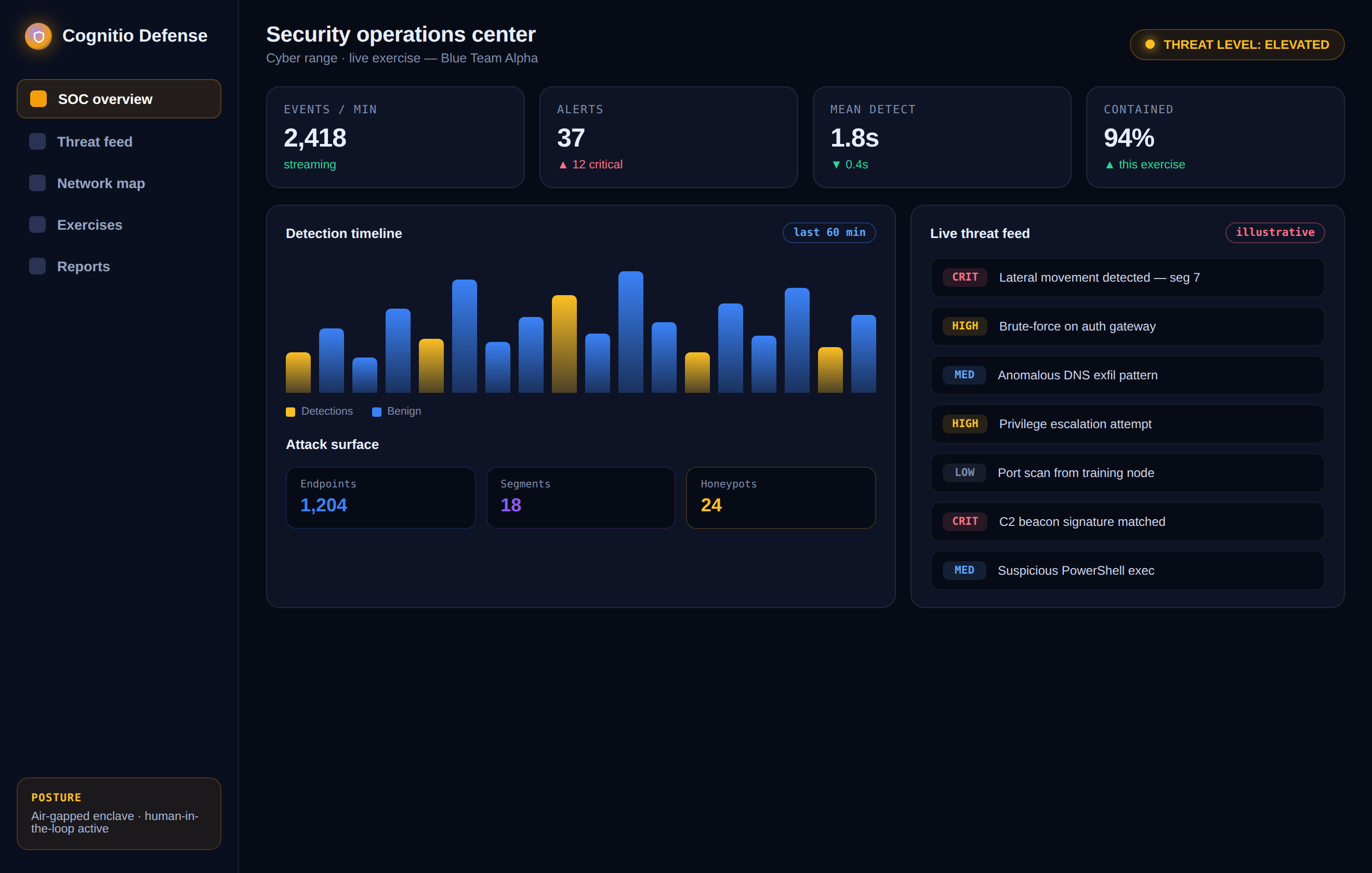Click the THREAT LEVEL: ELEVATED badge

[1237, 45]
